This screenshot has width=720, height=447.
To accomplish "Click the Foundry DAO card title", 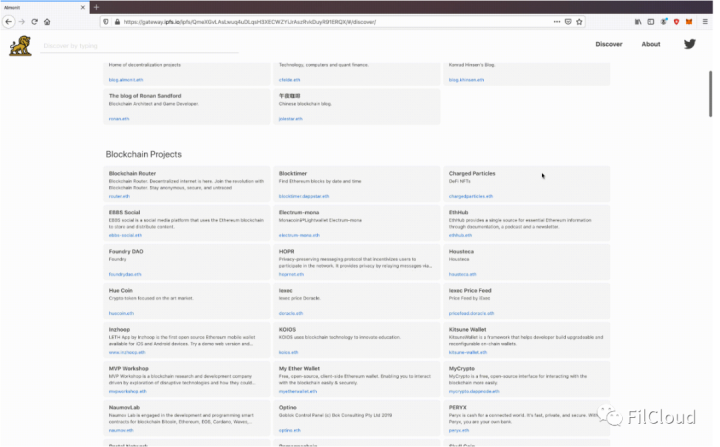I will click(126, 252).
